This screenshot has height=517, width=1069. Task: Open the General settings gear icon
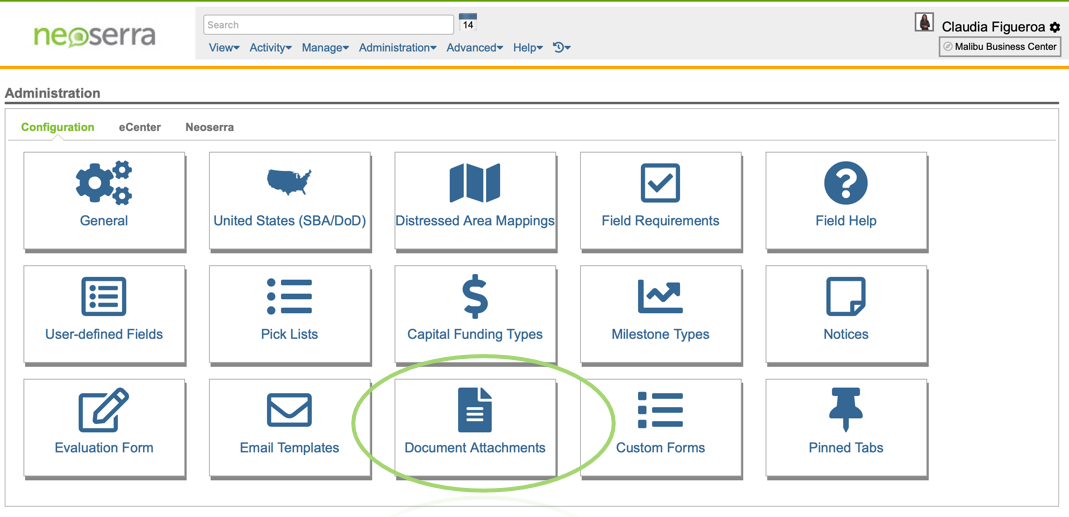click(x=104, y=184)
